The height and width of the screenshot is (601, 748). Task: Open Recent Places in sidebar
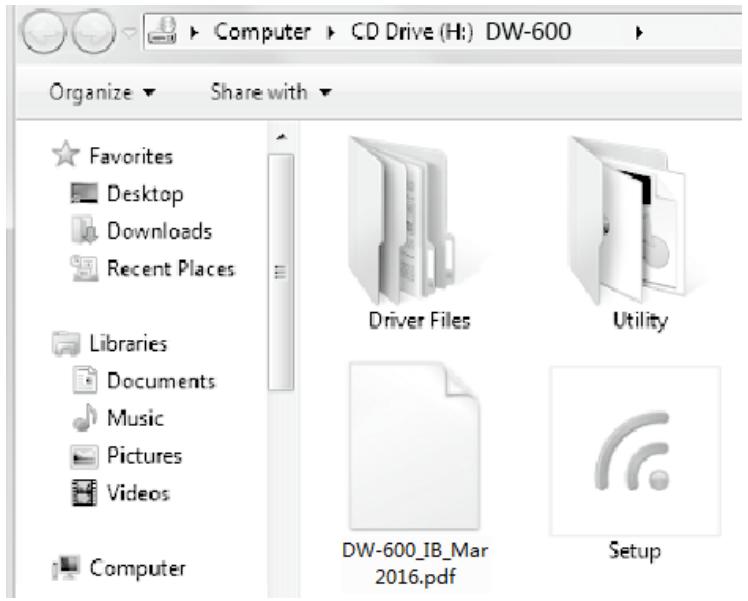click(x=171, y=269)
